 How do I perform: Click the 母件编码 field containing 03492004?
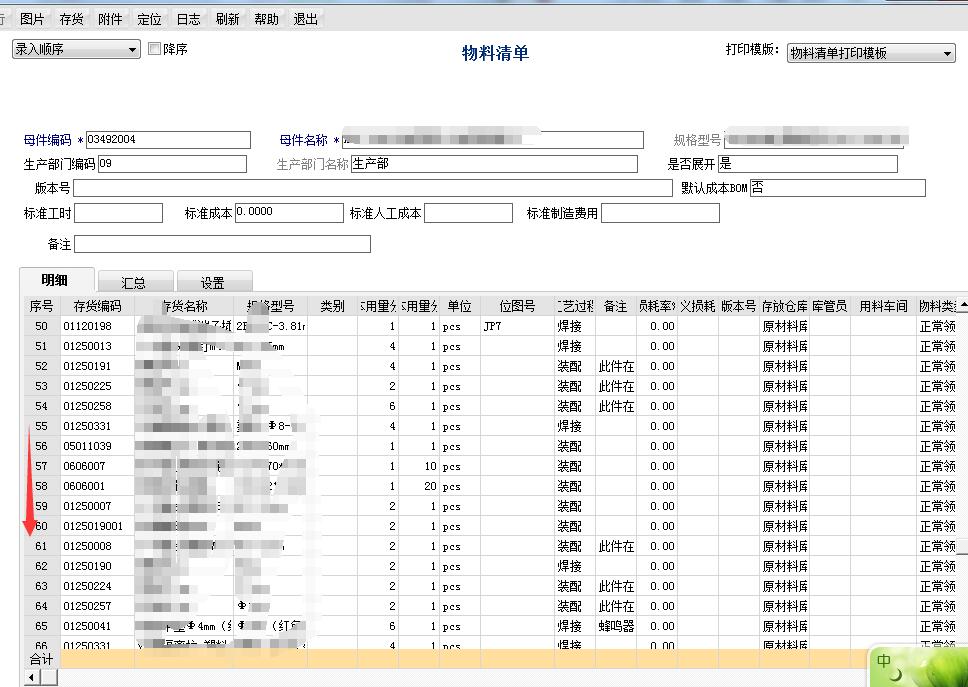(168, 139)
